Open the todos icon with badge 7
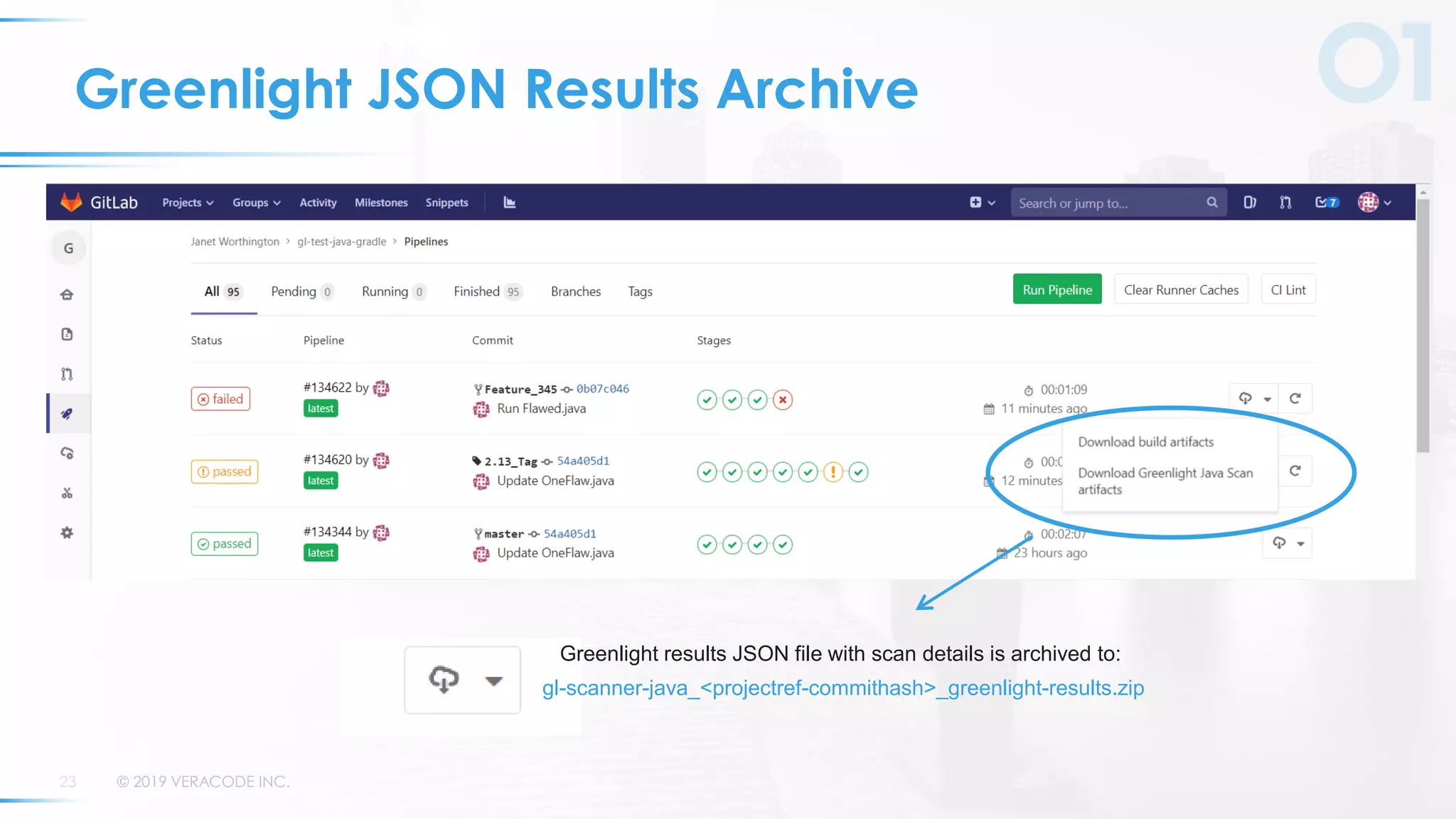The image size is (1456, 819). pos(1327,203)
